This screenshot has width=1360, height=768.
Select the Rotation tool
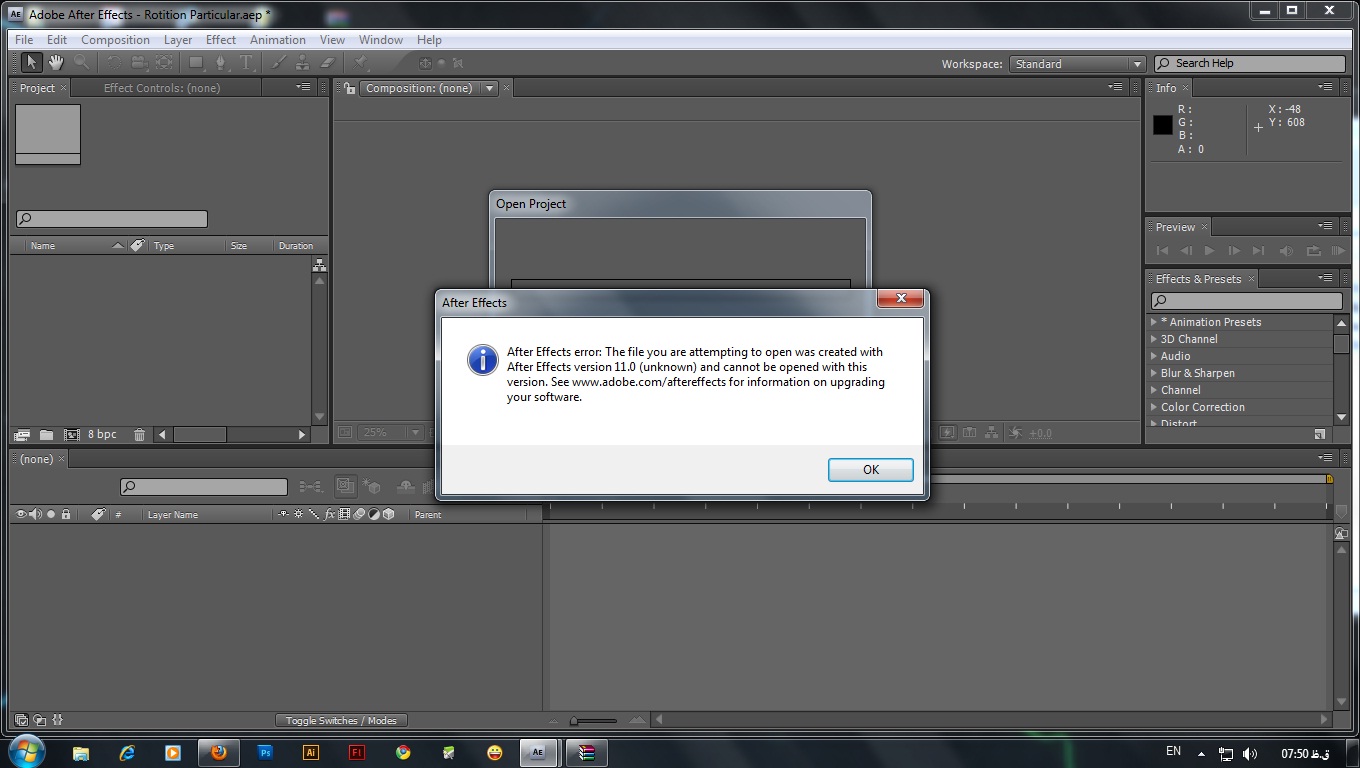click(114, 63)
